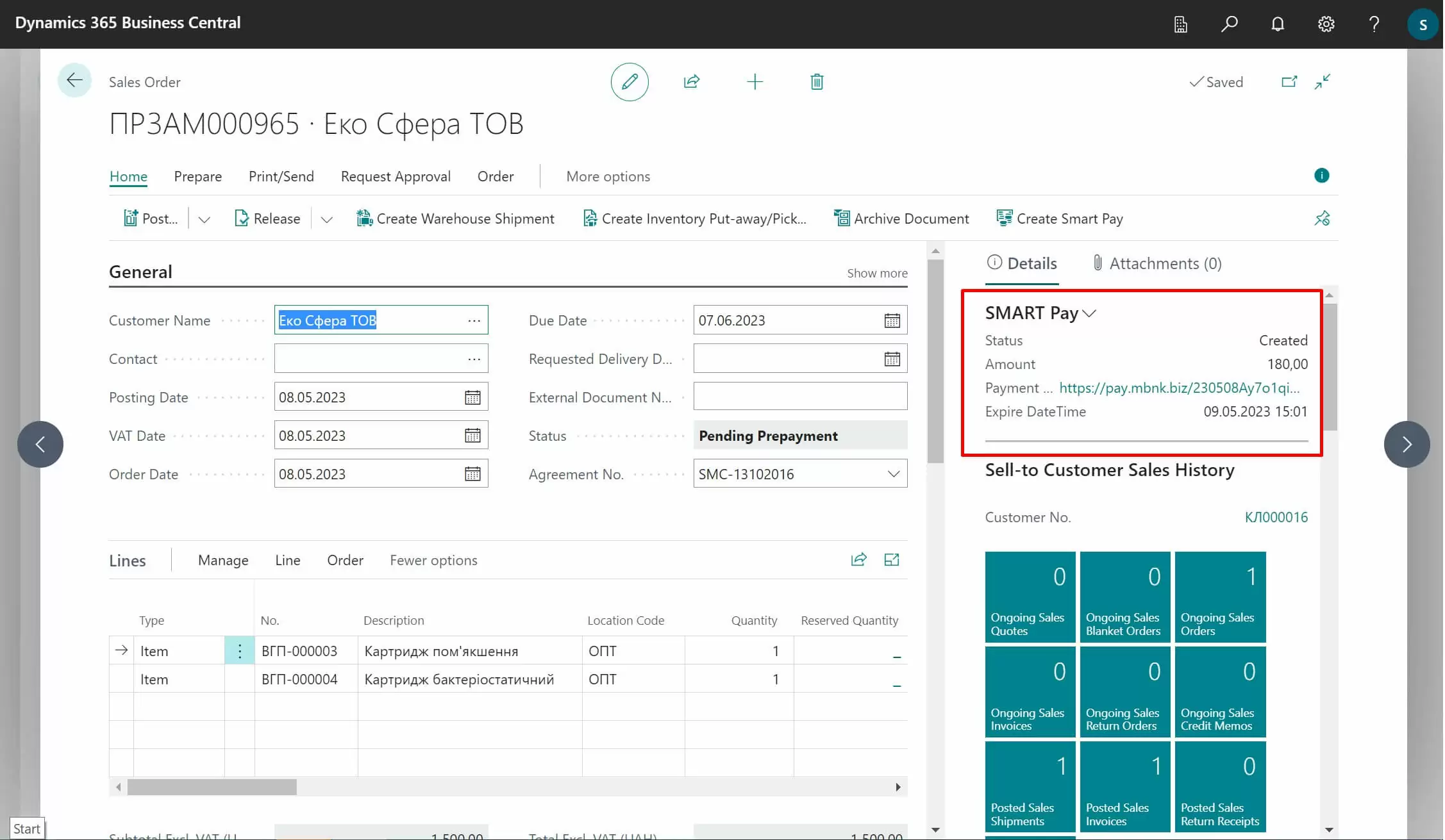Expand the Agreement No. dropdown
This screenshot has width=1445, height=840.
click(x=893, y=474)
